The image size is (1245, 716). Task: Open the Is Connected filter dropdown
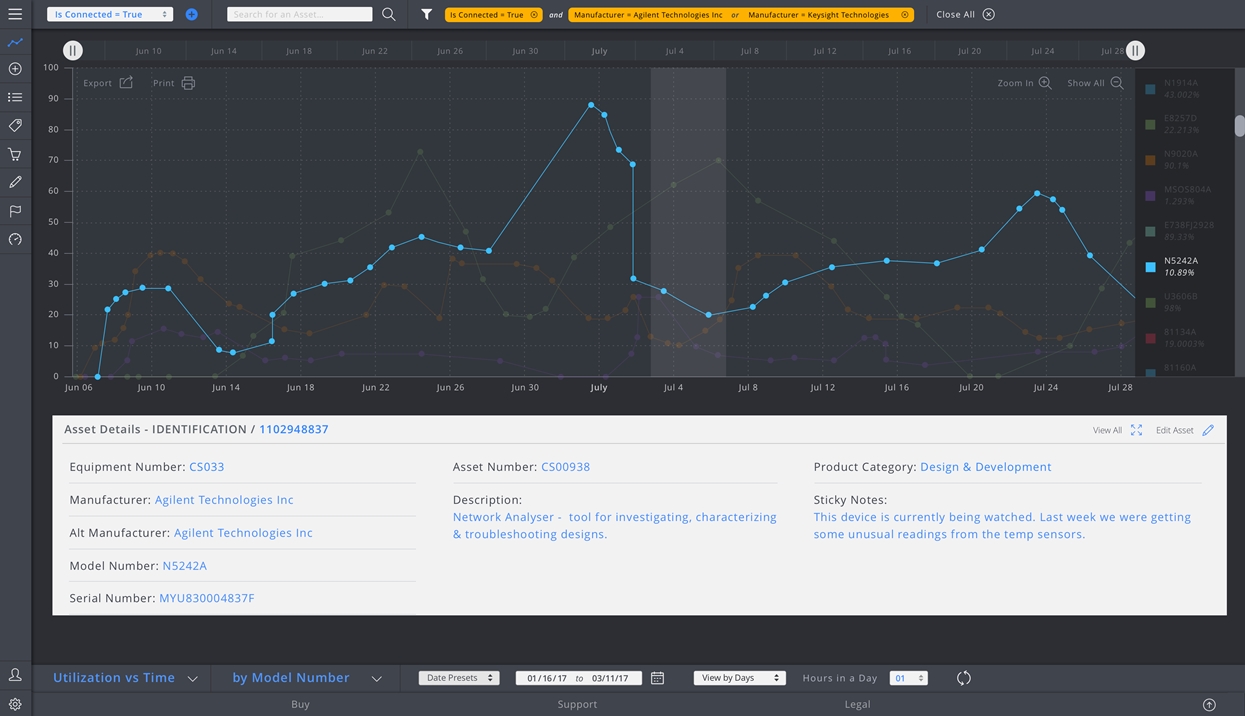[110, 14]
